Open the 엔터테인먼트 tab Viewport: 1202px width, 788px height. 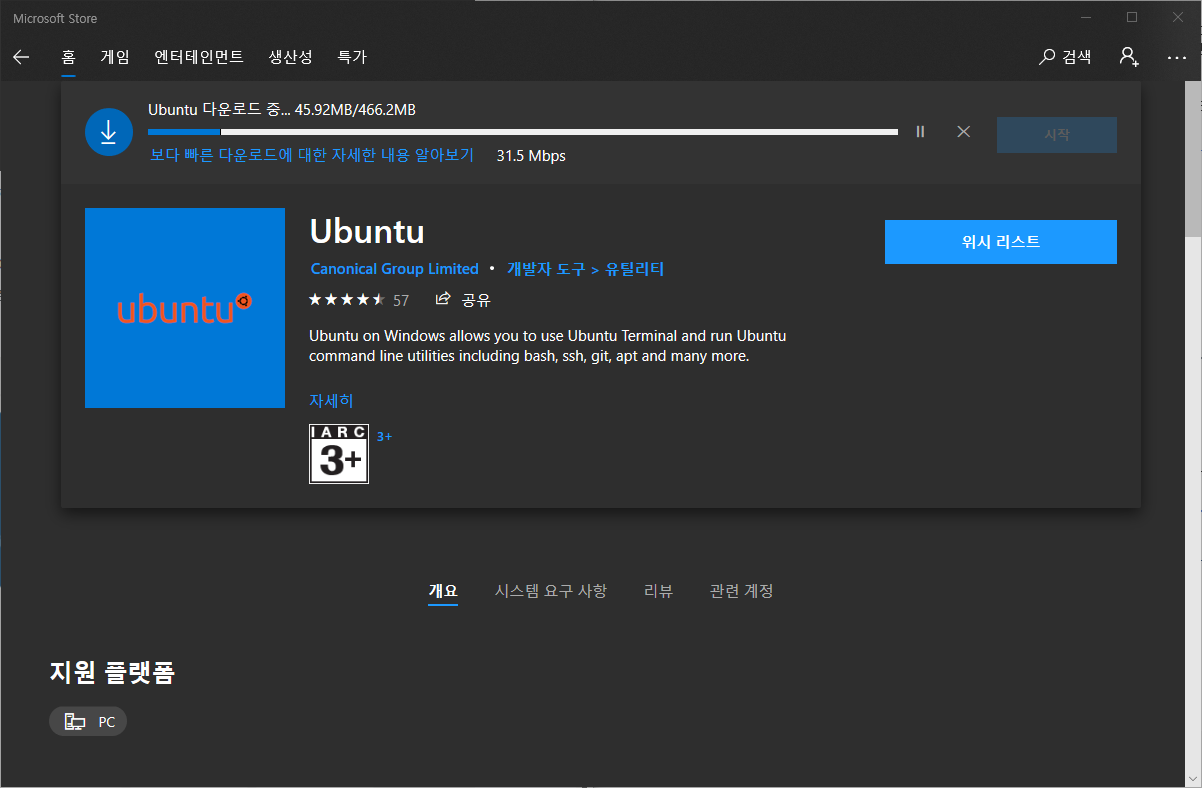199,57
